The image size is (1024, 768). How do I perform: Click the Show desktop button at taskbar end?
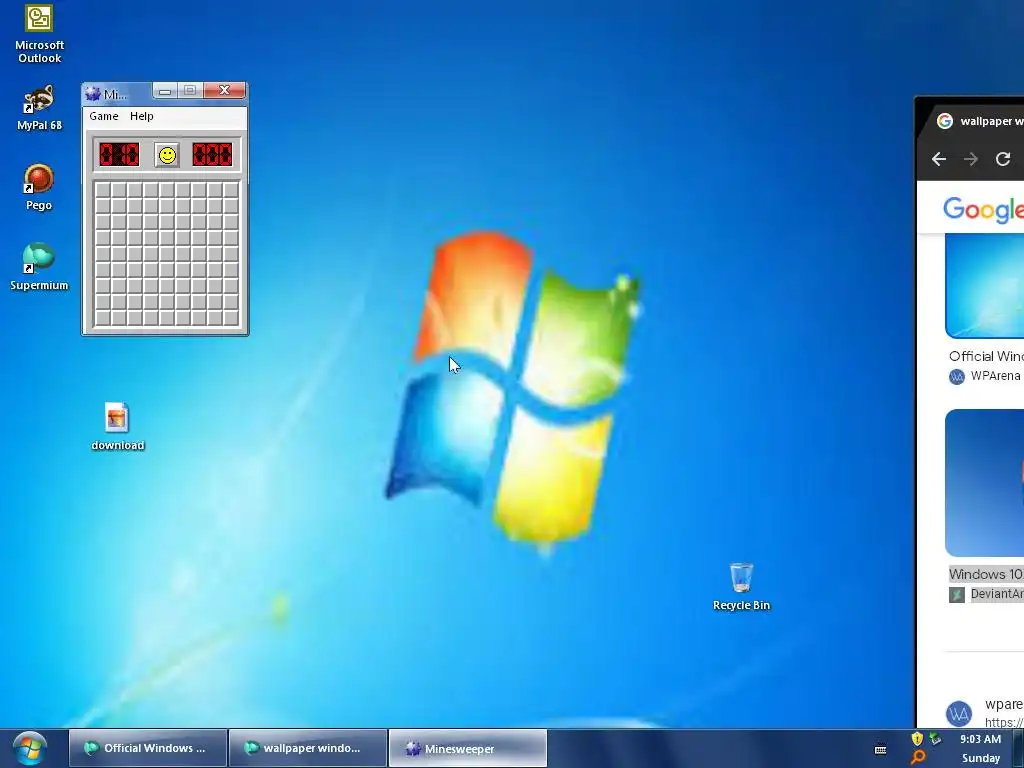[1020, 748]
